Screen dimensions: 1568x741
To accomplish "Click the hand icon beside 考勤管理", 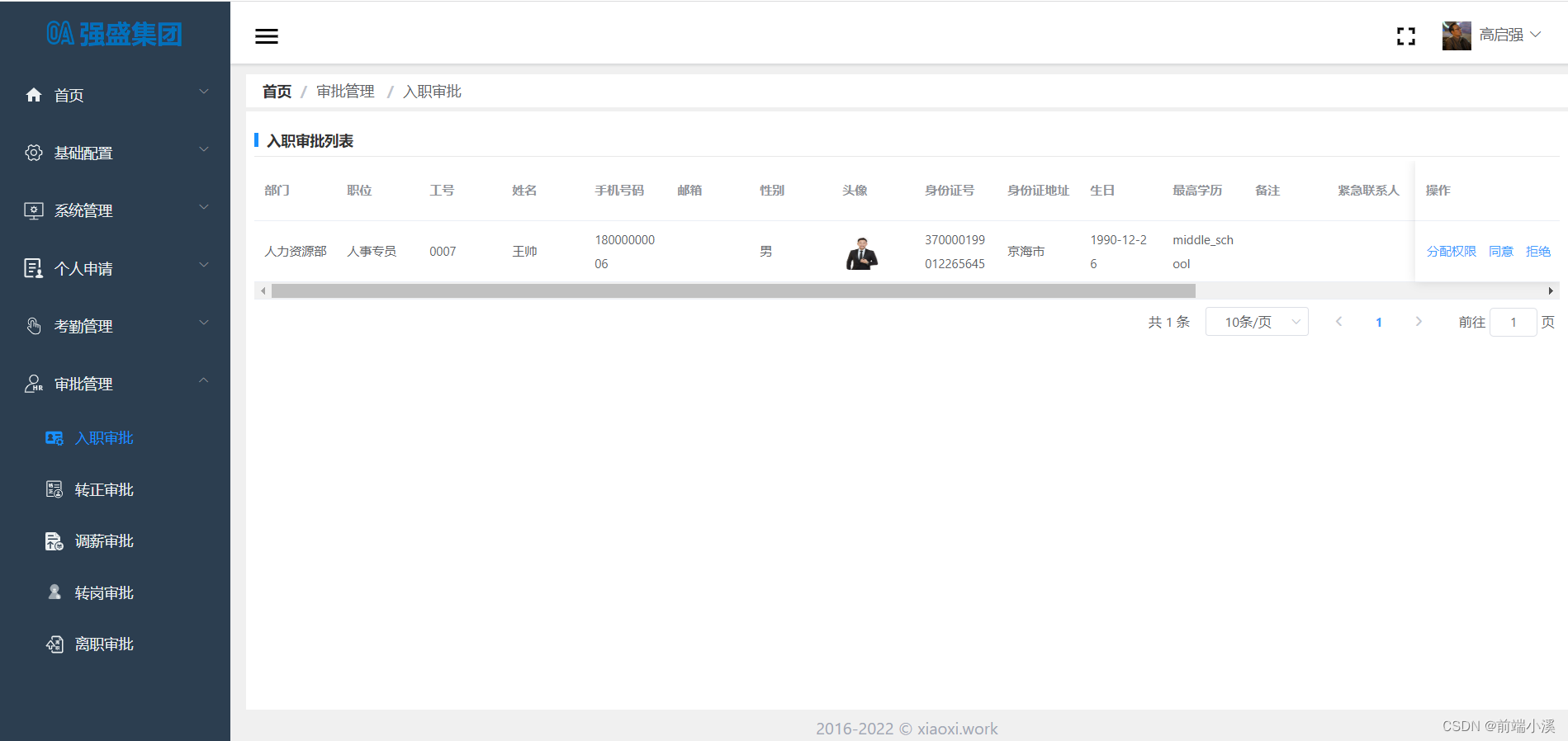I will point(34,326).
